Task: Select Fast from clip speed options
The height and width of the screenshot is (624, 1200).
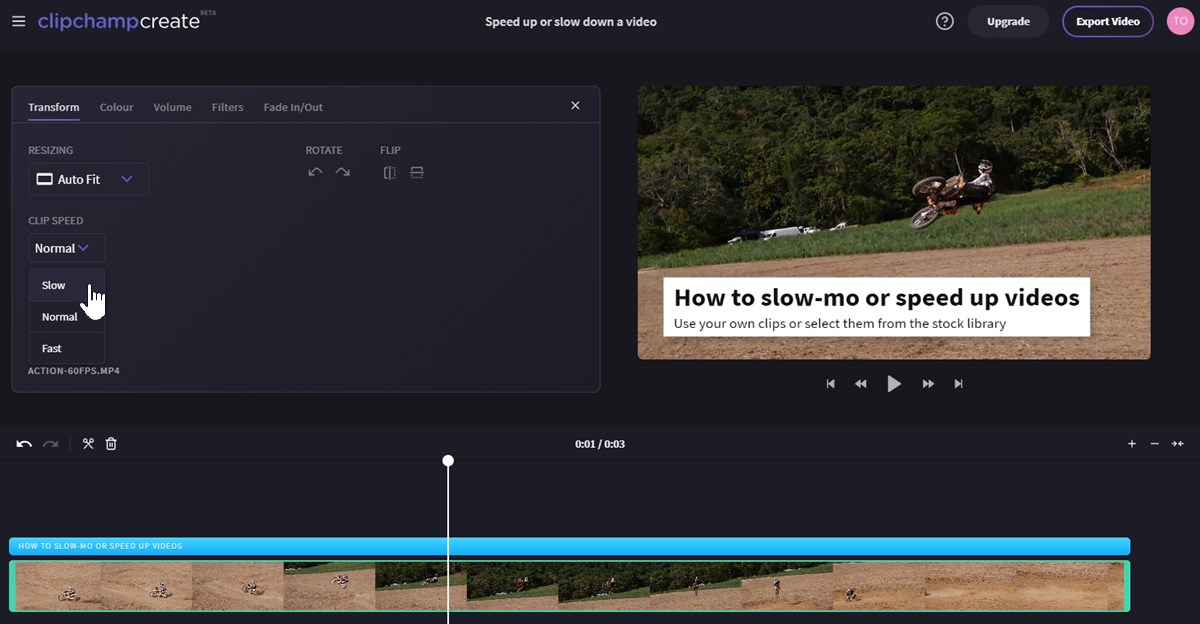Action: pyautogui.click(x=51, y=348)
